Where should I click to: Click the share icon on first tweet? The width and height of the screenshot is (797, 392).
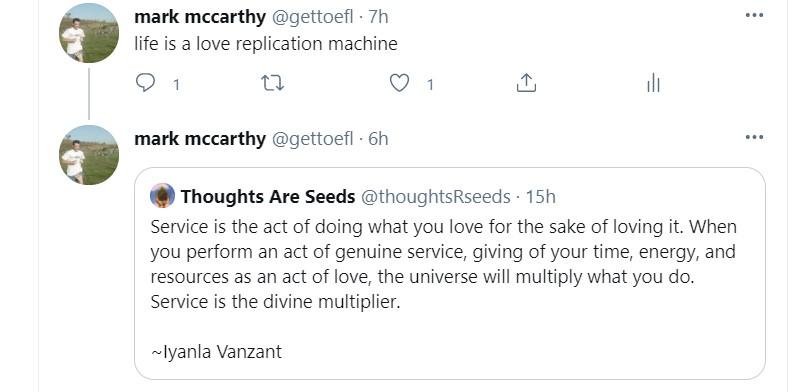(x=526, y=82)
